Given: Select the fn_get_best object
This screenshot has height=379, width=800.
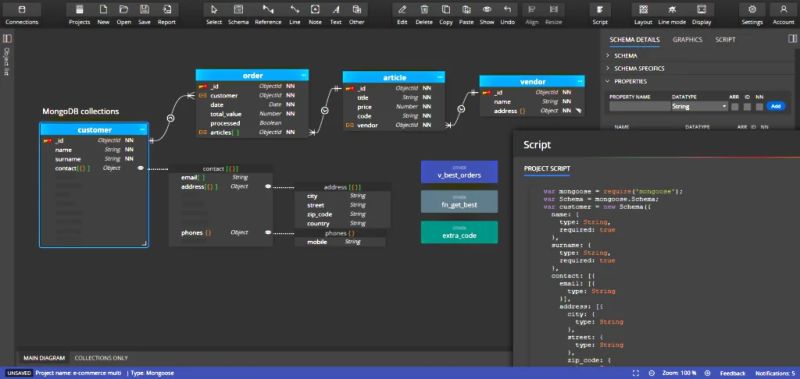Looking at the screenshot, I should click(459, 201).
